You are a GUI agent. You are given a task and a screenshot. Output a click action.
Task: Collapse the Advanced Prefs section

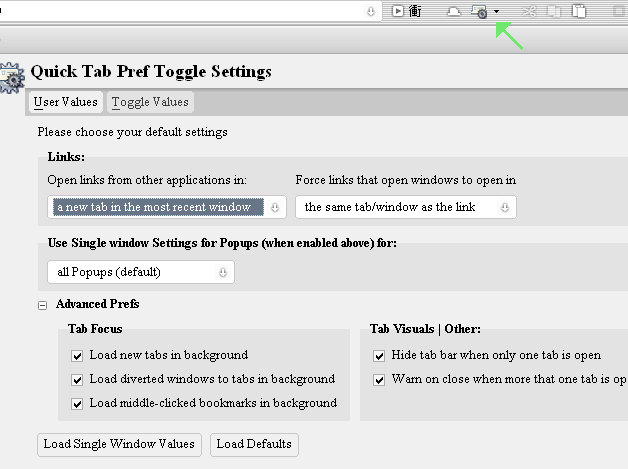click(x=42, y=306)
